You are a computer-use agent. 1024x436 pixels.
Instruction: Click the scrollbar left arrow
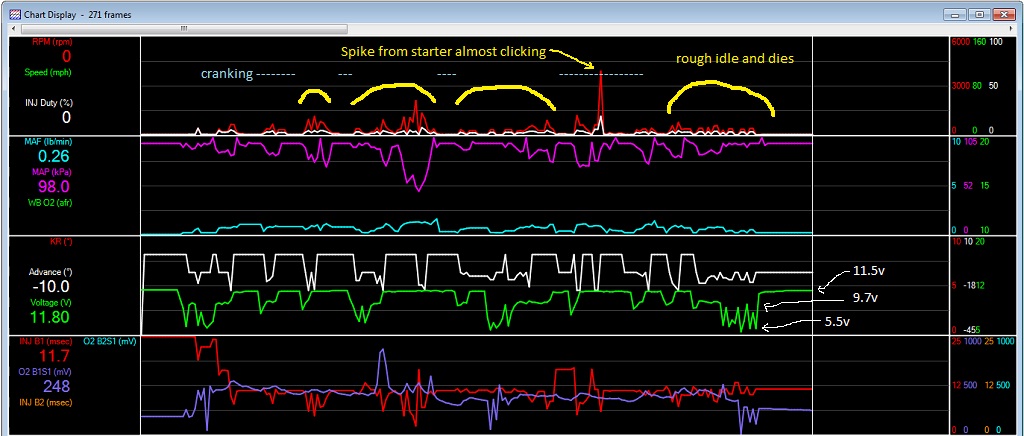click(x=14, y=30)
